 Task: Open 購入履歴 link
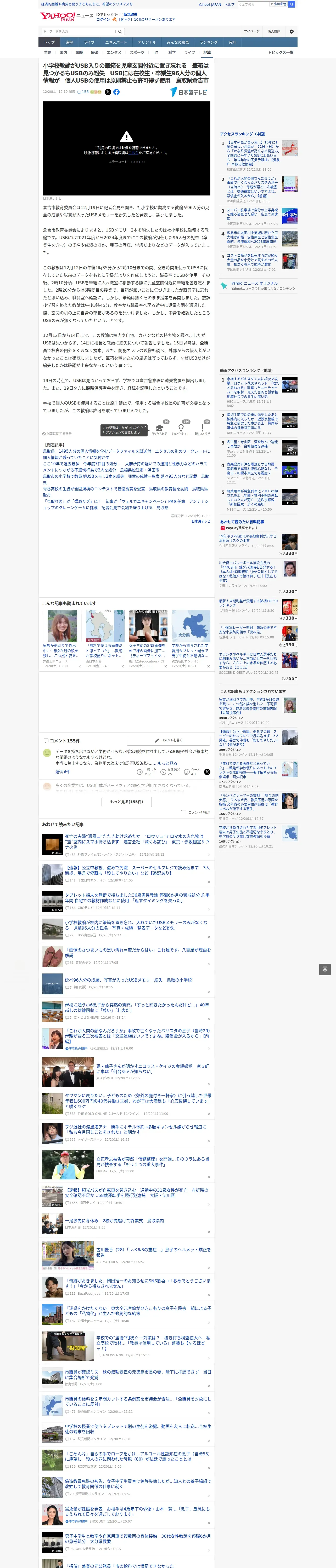[x=274, y=31]
